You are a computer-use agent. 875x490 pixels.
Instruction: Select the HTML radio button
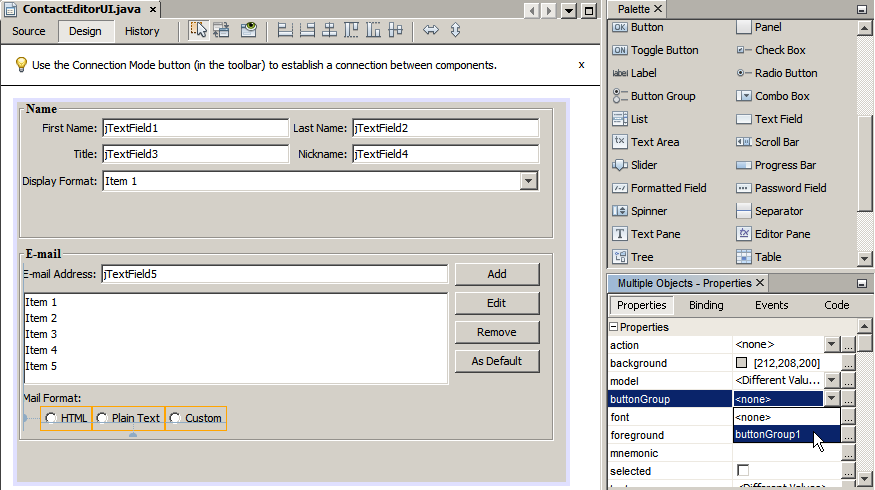[51, 418]
